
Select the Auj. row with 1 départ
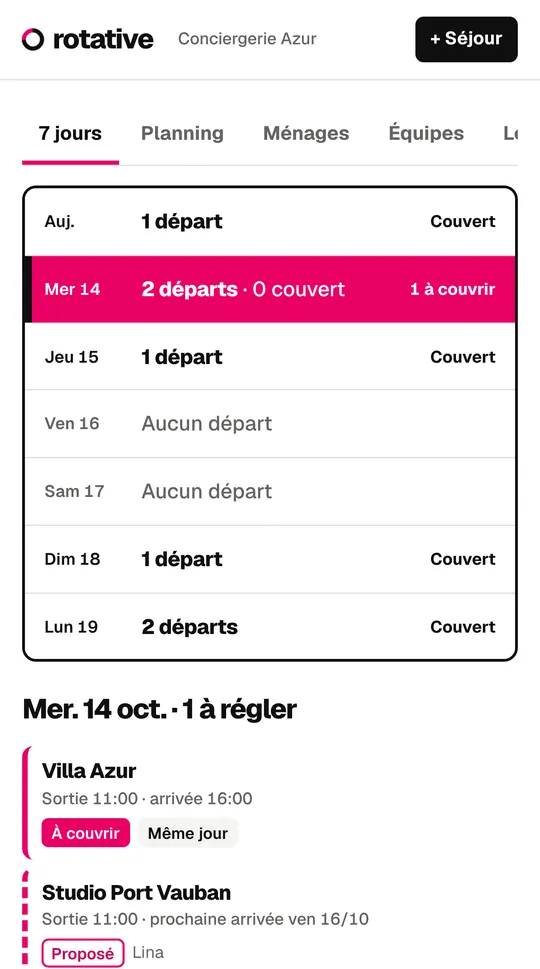point(270,222)
